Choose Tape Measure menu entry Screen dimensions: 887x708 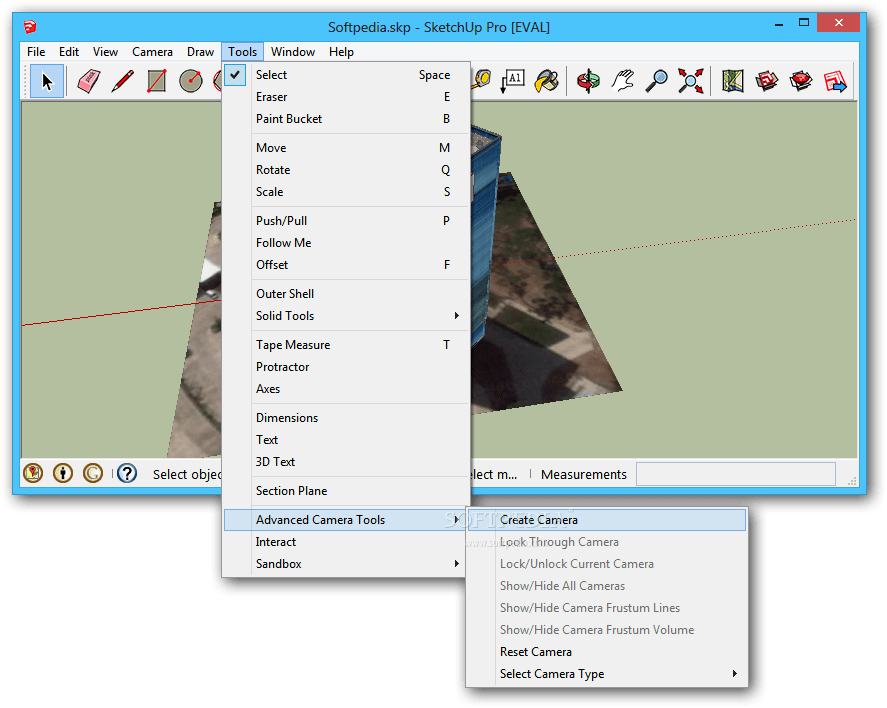pos(346,344)
